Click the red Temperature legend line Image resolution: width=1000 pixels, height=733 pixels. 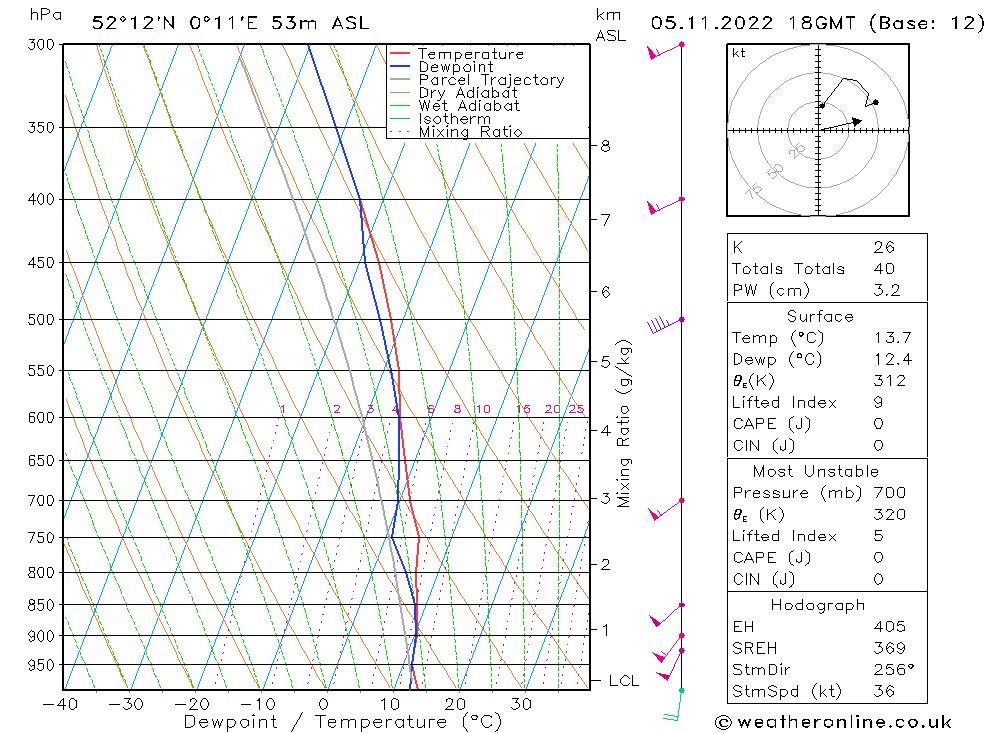tap(400, 54)
